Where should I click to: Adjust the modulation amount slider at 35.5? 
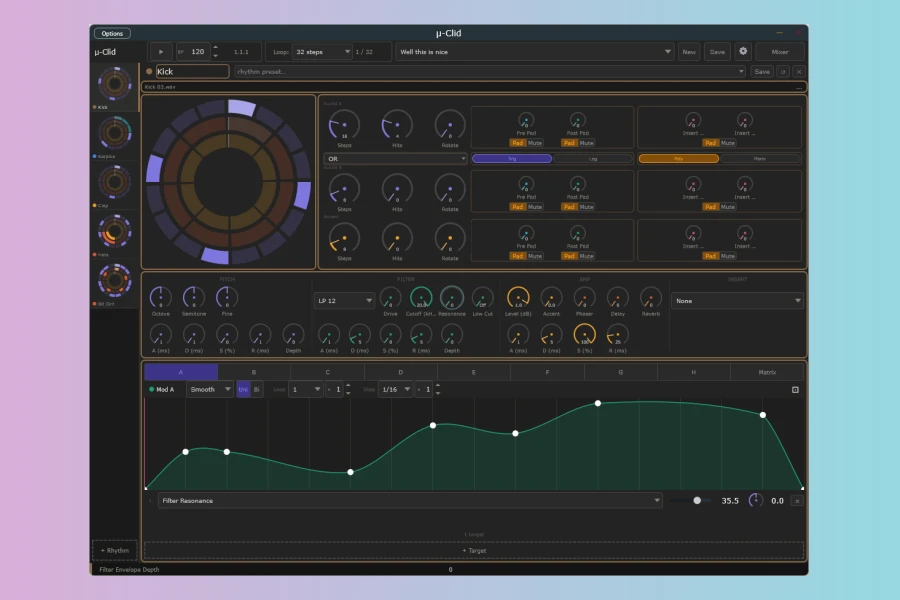692,501
